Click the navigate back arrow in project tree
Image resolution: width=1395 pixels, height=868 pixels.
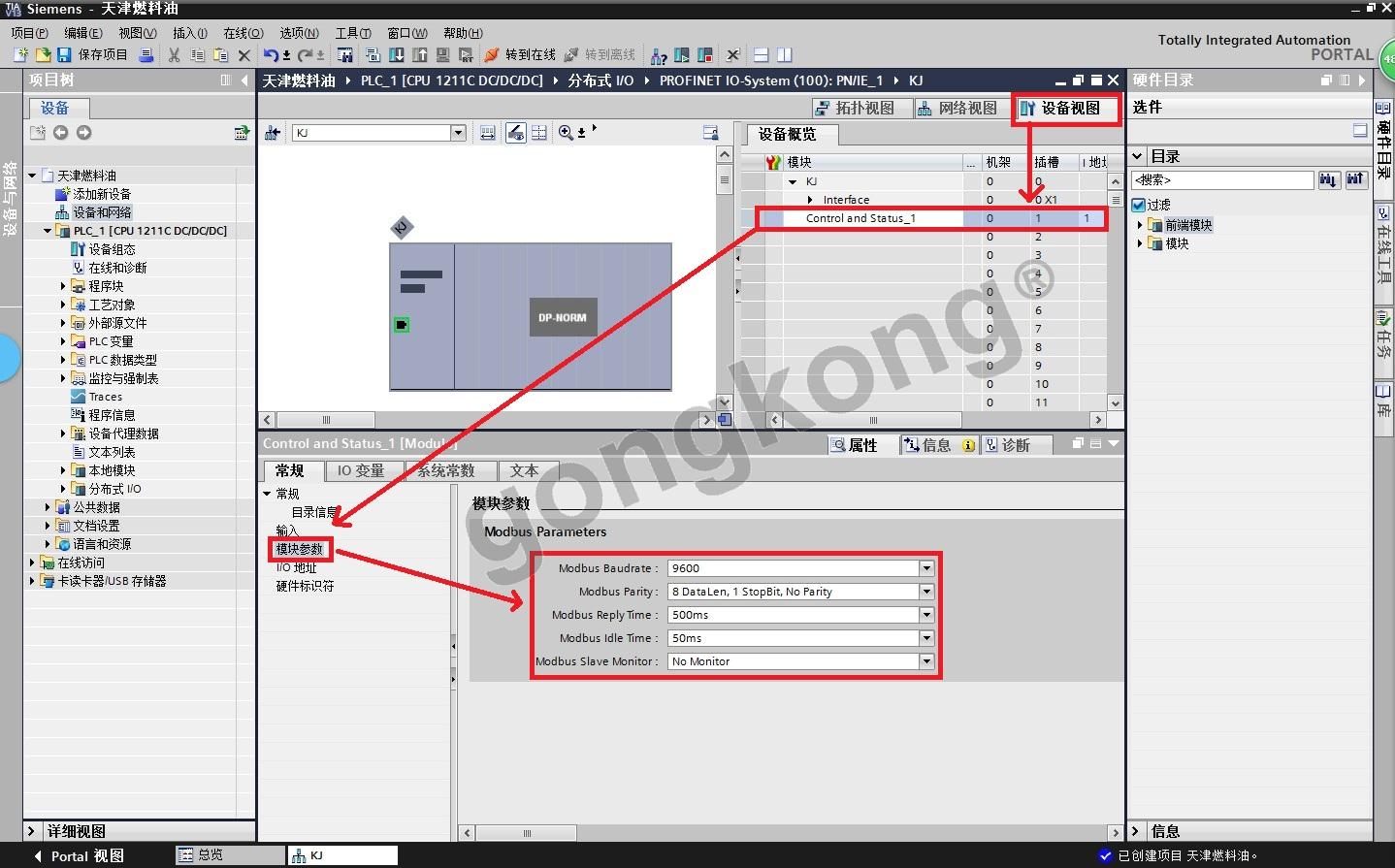(x=60, y=133)
